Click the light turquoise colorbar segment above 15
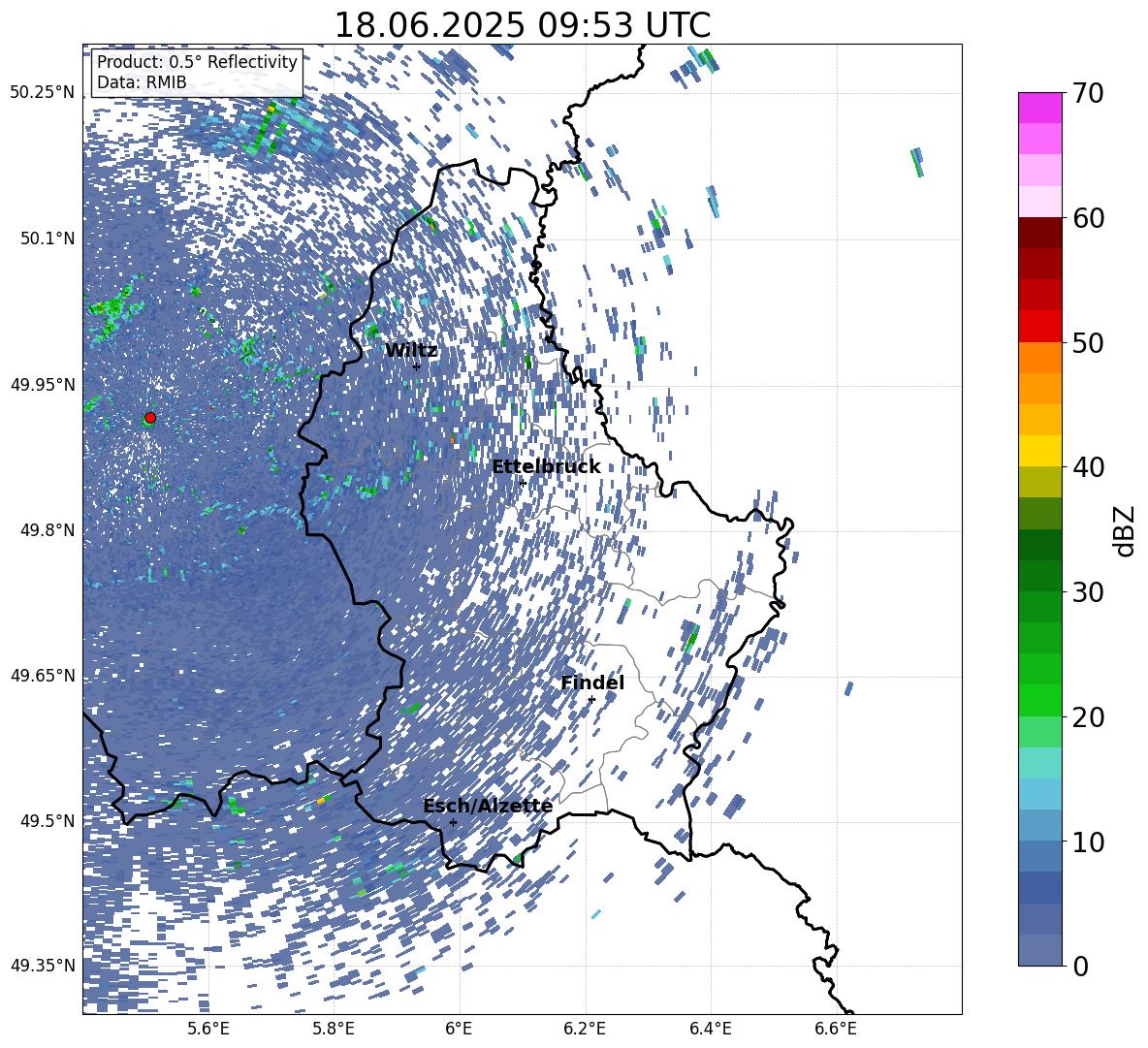The height and width of the screenshot is (1048, 1148). 1039,763
